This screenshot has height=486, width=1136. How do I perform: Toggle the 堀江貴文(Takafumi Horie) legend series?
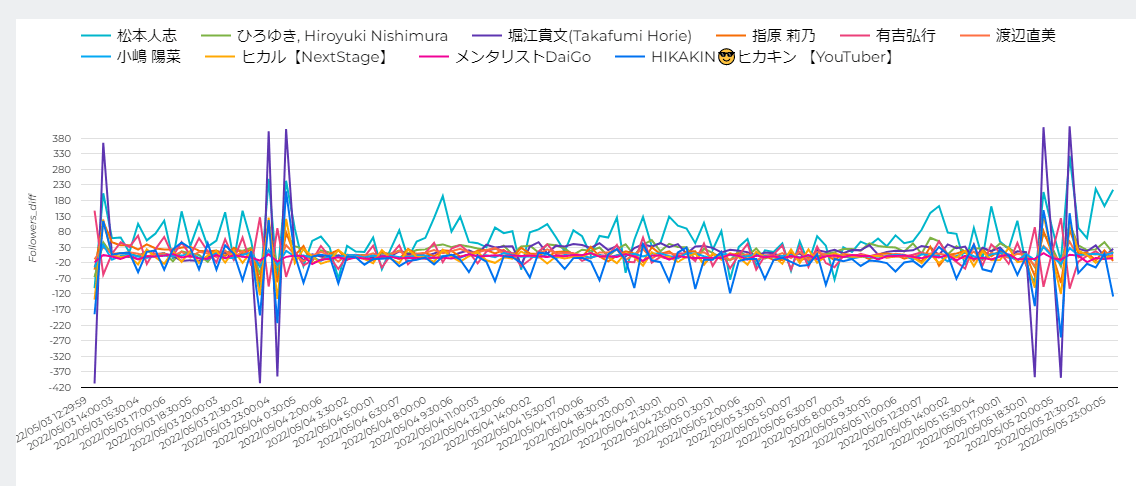581,35
